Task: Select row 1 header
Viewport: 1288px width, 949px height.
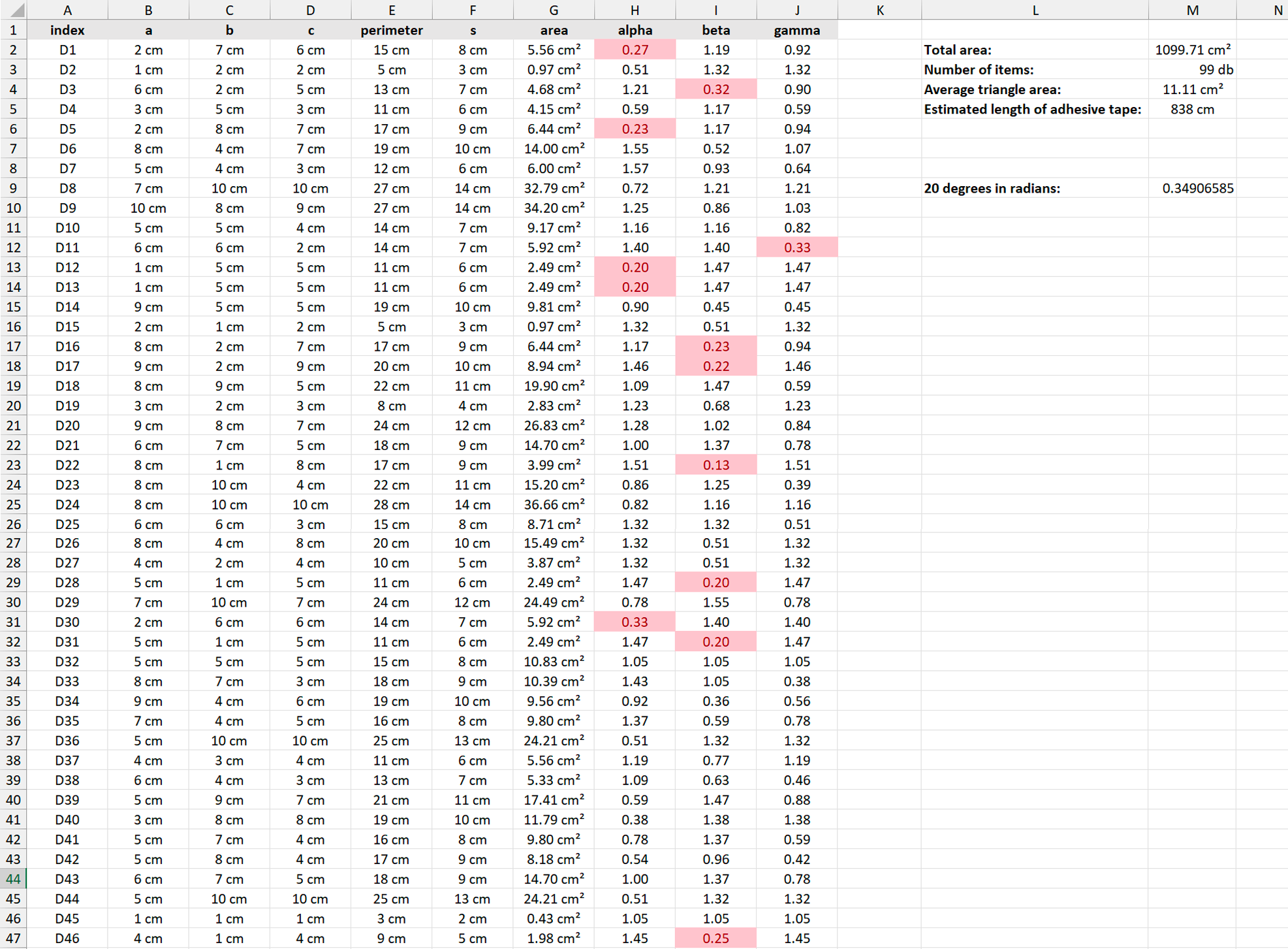Action: coord(13,30)
